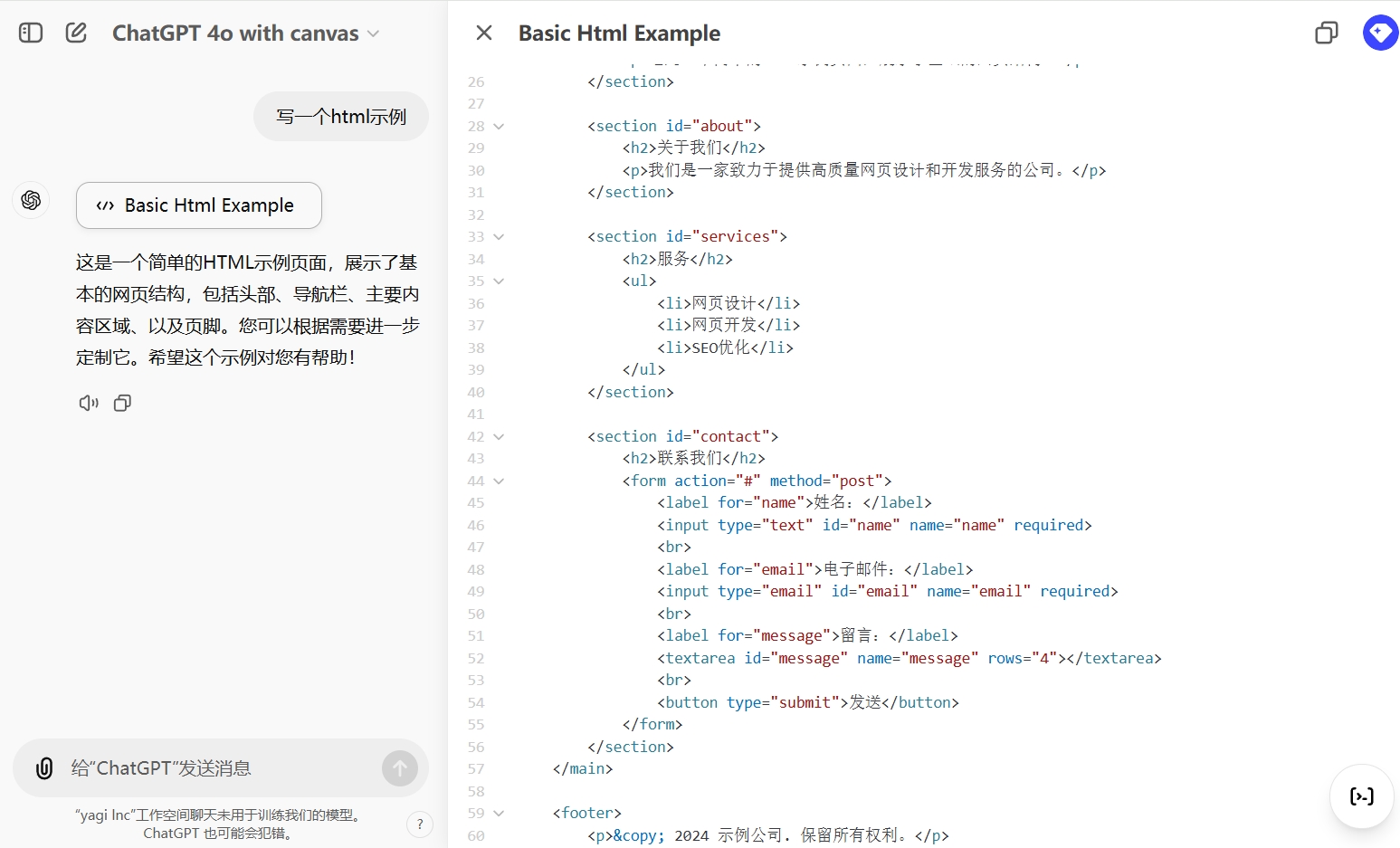
Task: Click the <h2>关于我们</h2> code line
Action: pos(693,148)
